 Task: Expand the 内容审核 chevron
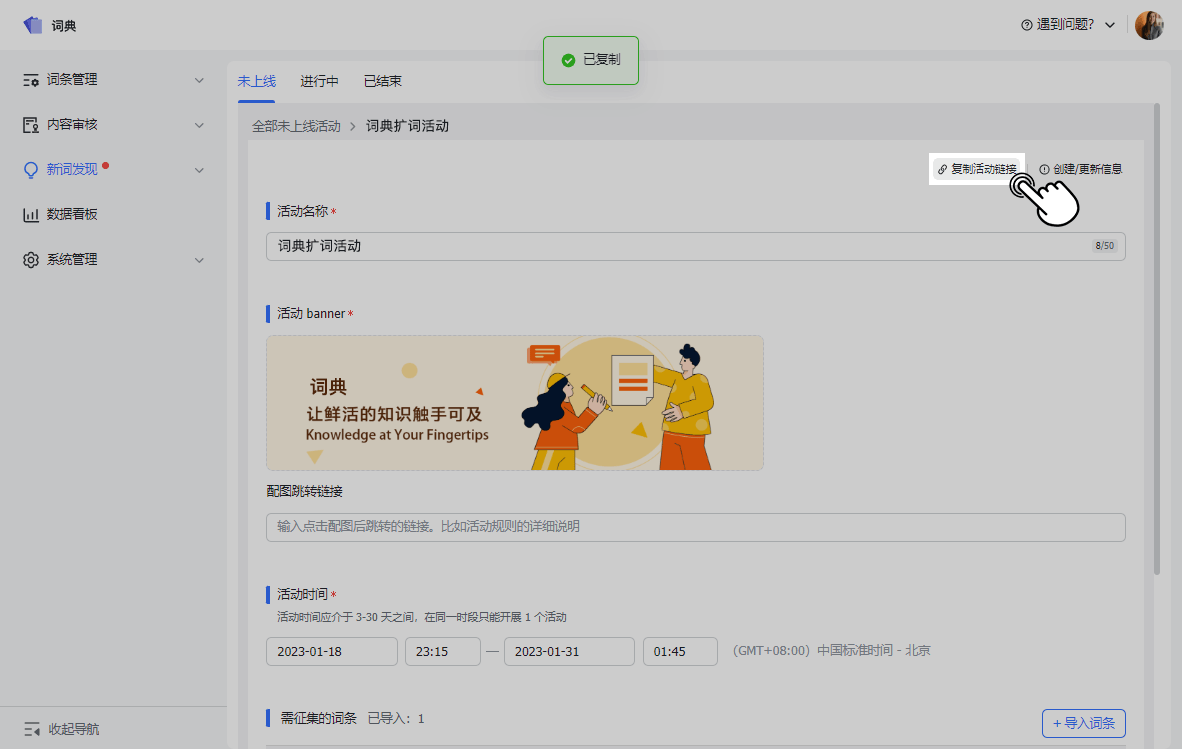[x=199, y=125]
